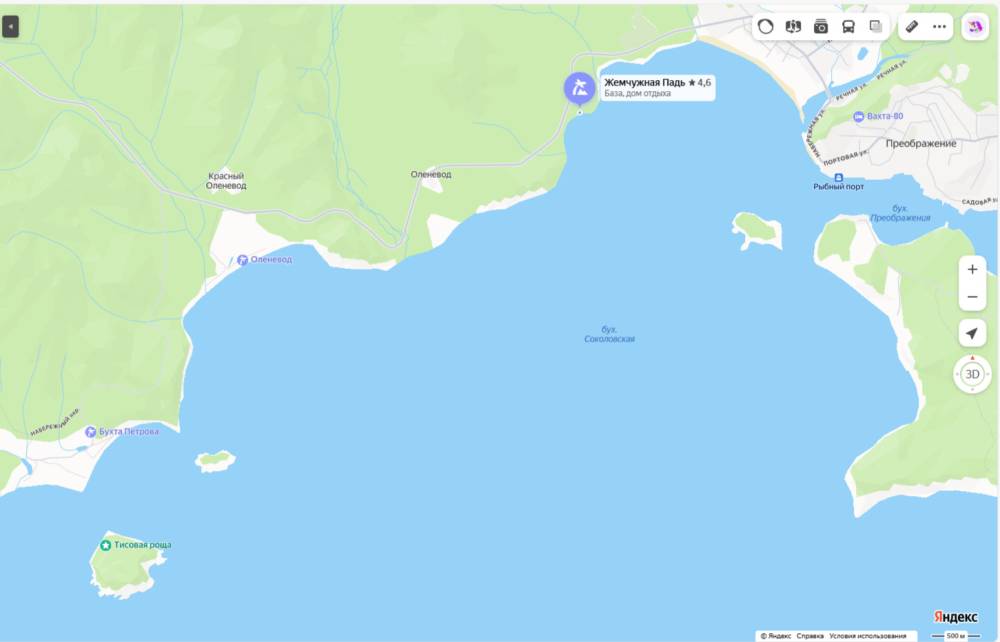Open Жемчужная Падь place label card
The width and height of the screenshot is (1000, 642).
pos(658,87)
